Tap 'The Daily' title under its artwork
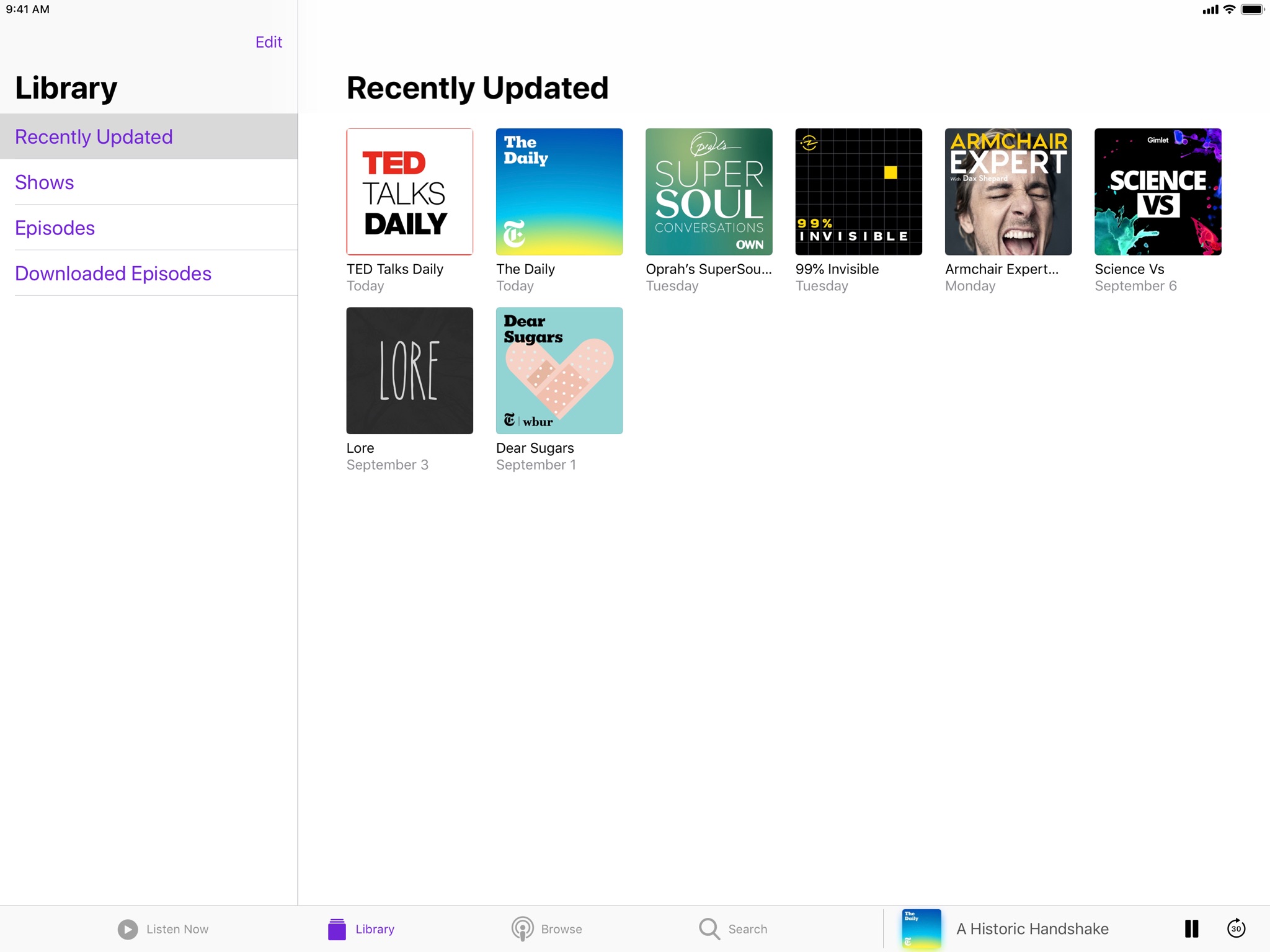Viewport: 1270px width, 952px height. 525,269
